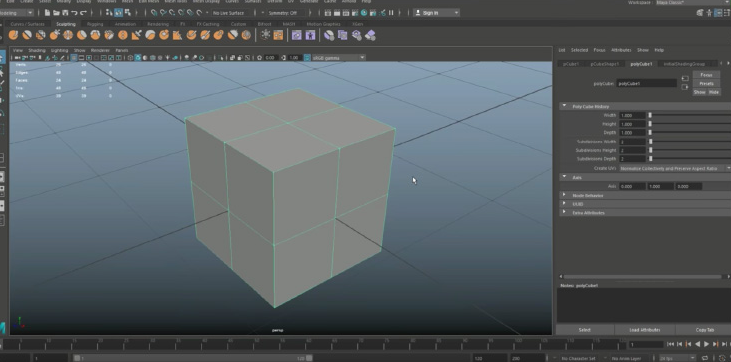Image resolution: width=731 pixels, height=362 pixels.
Task: Select the Amplify sculpting tool
Action: click(x=232, y=35)
